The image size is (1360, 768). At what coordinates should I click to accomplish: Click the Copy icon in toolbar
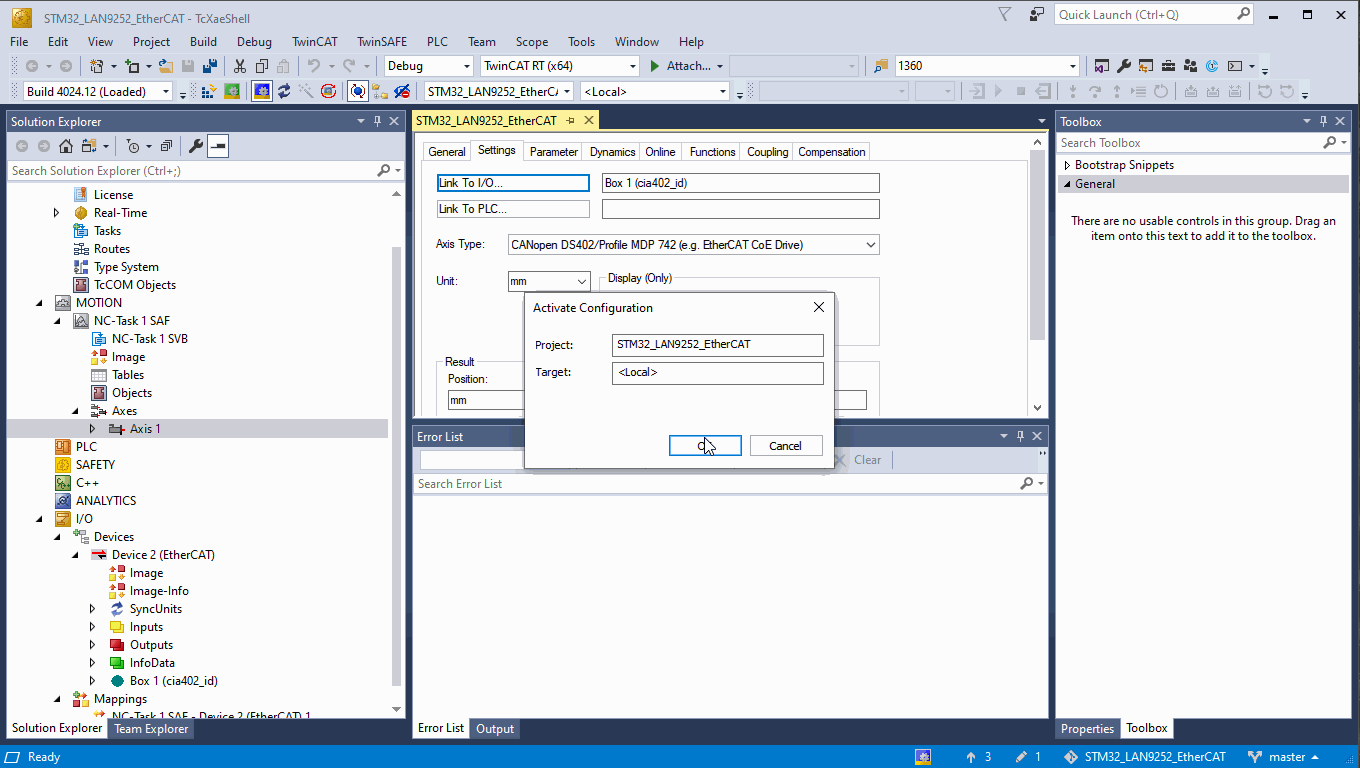pos(262,66)
